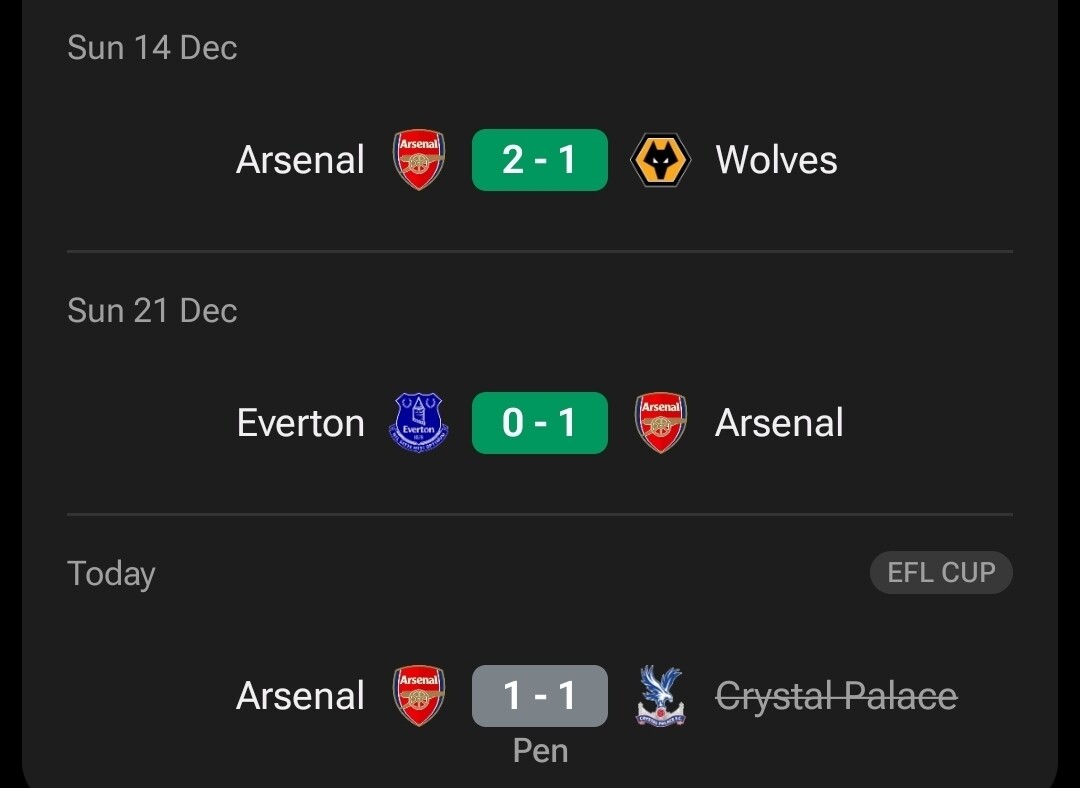Click the Wolves team name
1080x788 pixels.
pyautogui.click(x=776, y=160)
